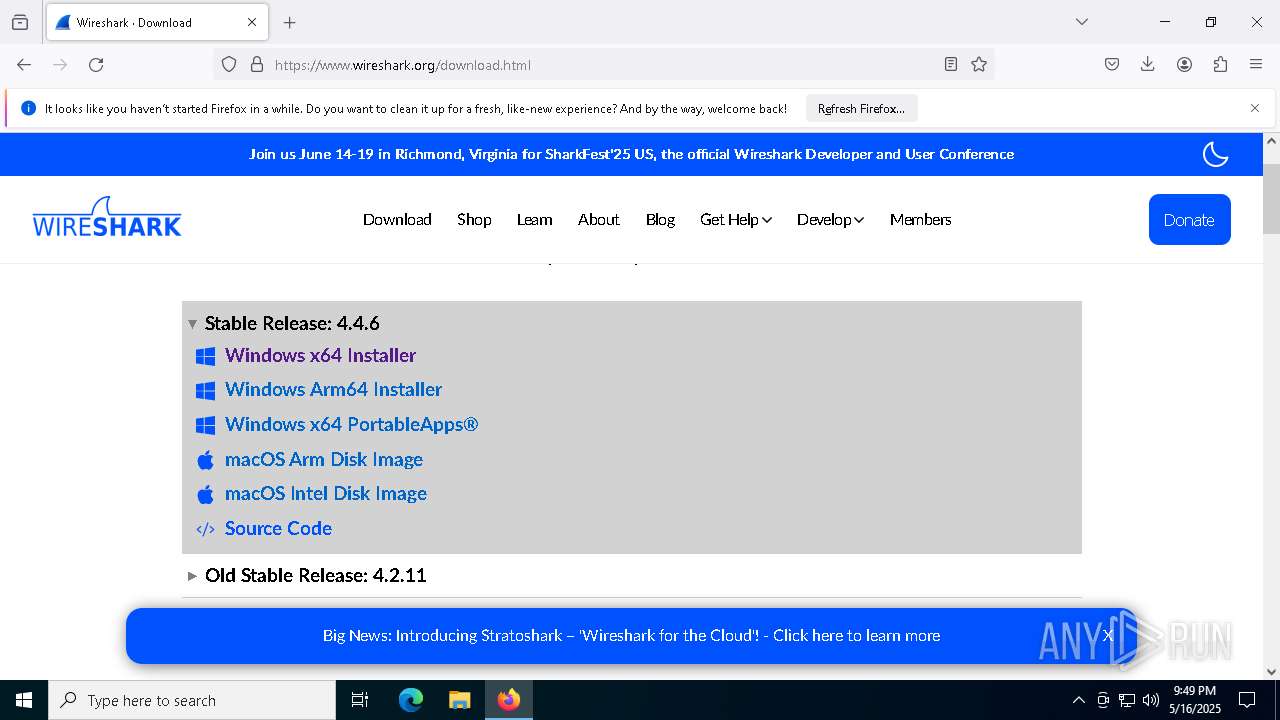Open the Extensions puzzle icon
The width and height of the screenshot is (1280, 720).
[1220, 64]
